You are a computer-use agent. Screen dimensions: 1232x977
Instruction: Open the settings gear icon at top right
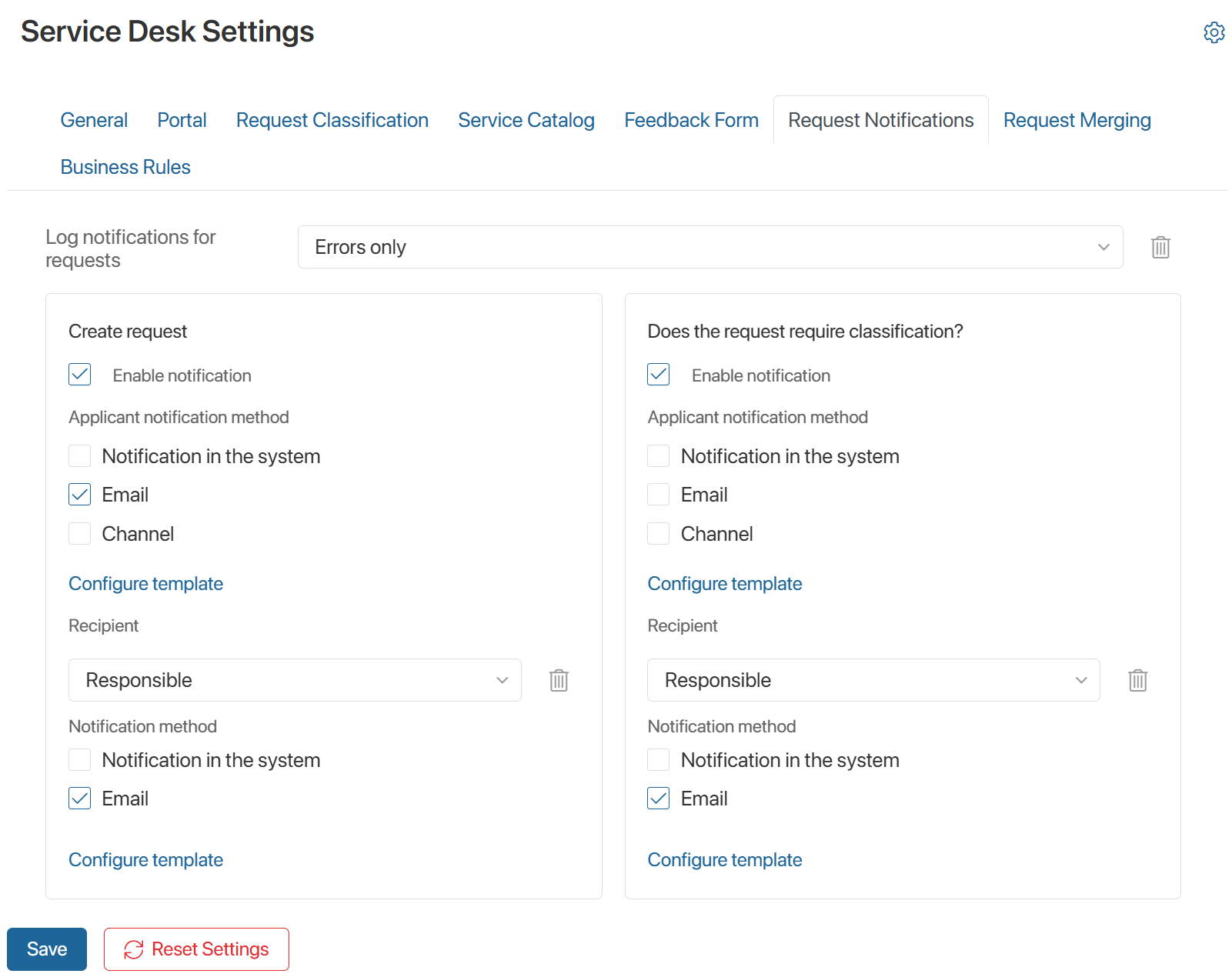(1214, 32)
